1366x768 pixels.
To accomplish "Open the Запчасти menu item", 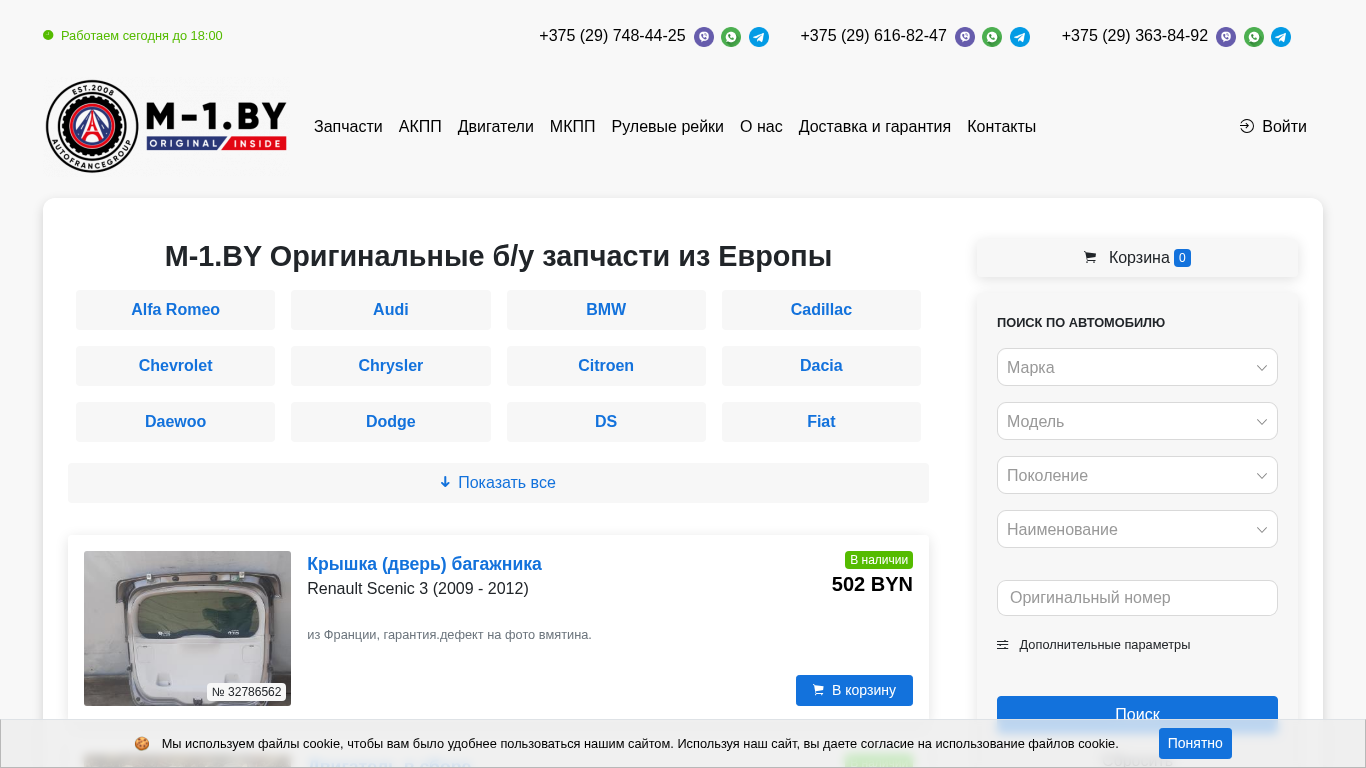I will (348, 126).
